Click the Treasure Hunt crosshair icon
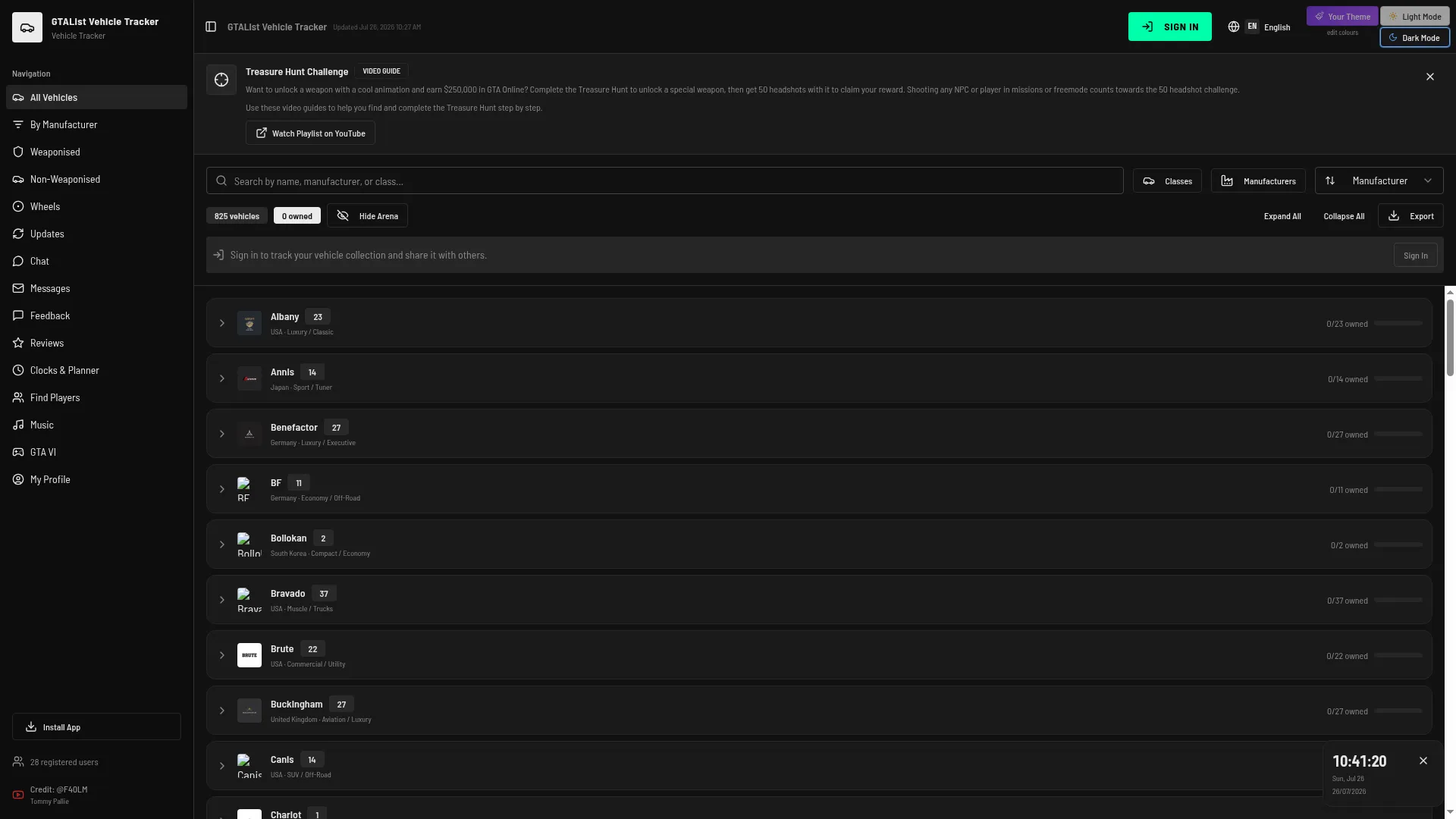Image resolution: width=1456 pixels, height=819 pixels. 221,80
